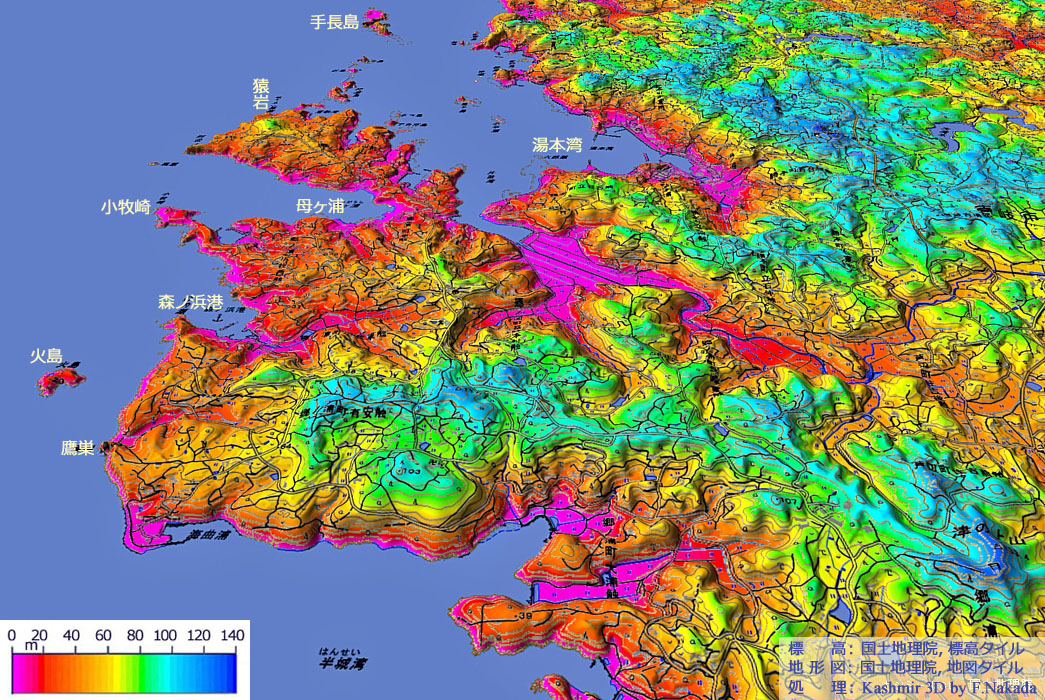Select the 猿岩 label on the map
The image size is (1045, 700).
261,95
